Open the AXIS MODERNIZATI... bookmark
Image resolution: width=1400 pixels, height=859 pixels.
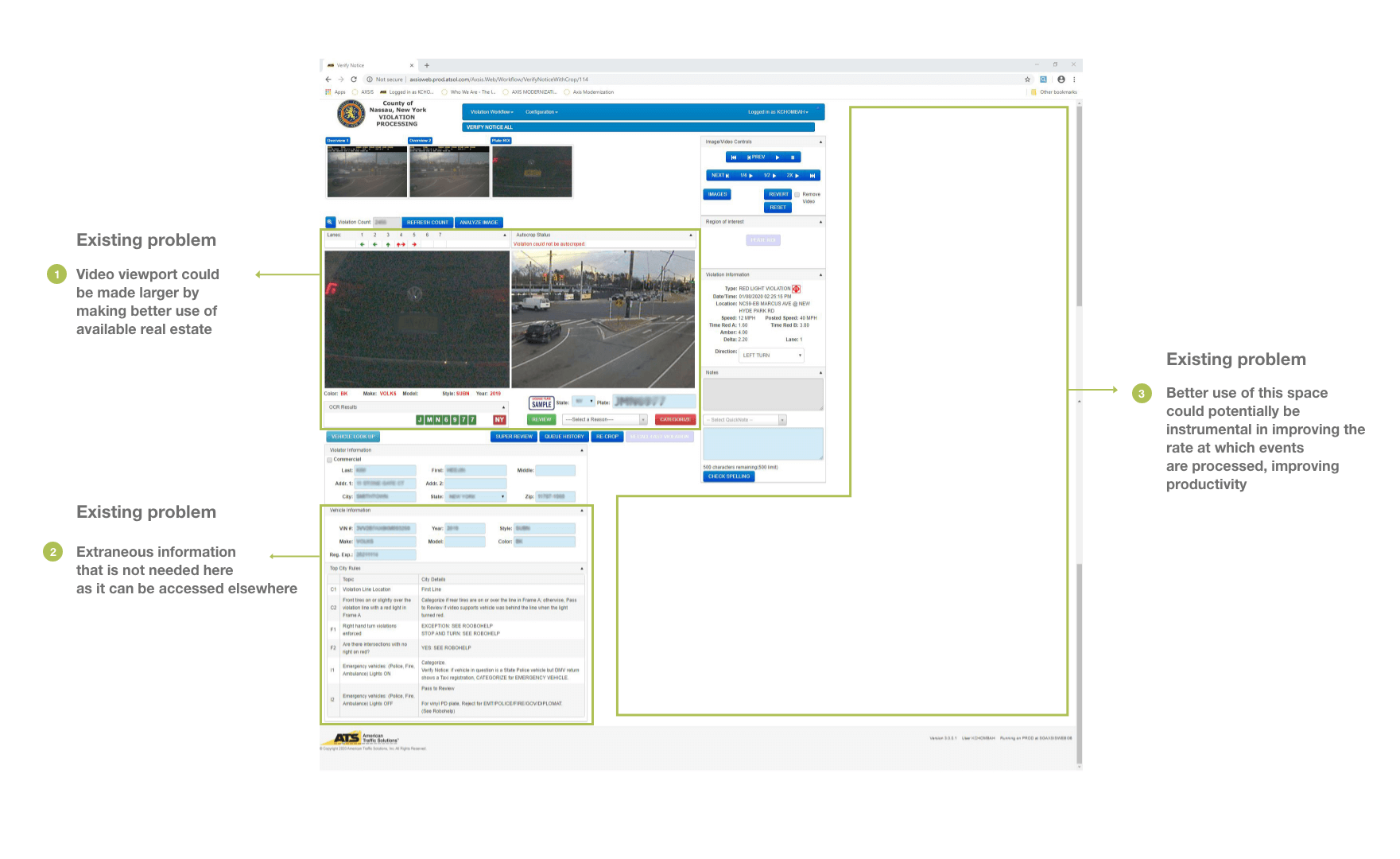click(x=529, y=92)
